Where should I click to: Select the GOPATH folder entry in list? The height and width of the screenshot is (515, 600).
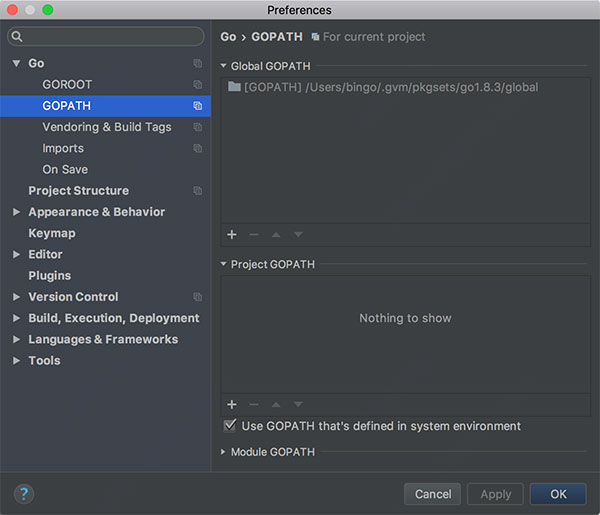click(x=383, y=87)
